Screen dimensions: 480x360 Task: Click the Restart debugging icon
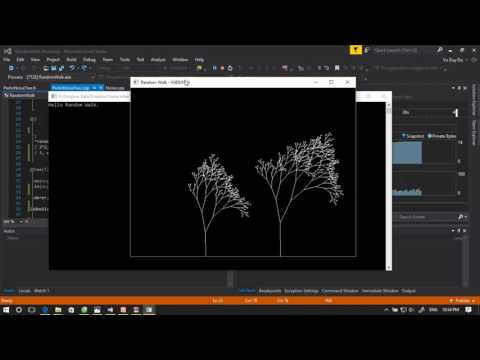point(230,68)
